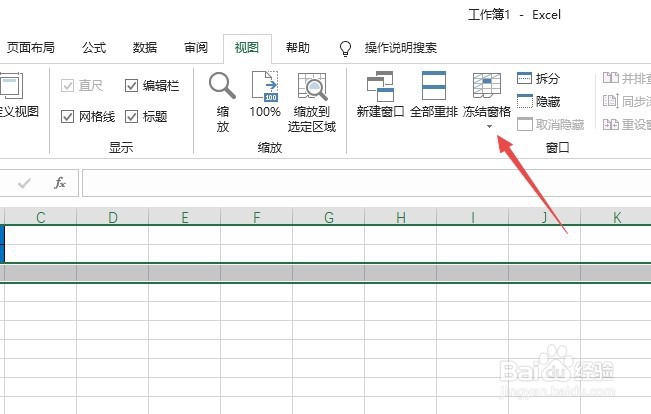Select column I header
The width and height of the screenshot is (651, 414).
tap(473, 217)
